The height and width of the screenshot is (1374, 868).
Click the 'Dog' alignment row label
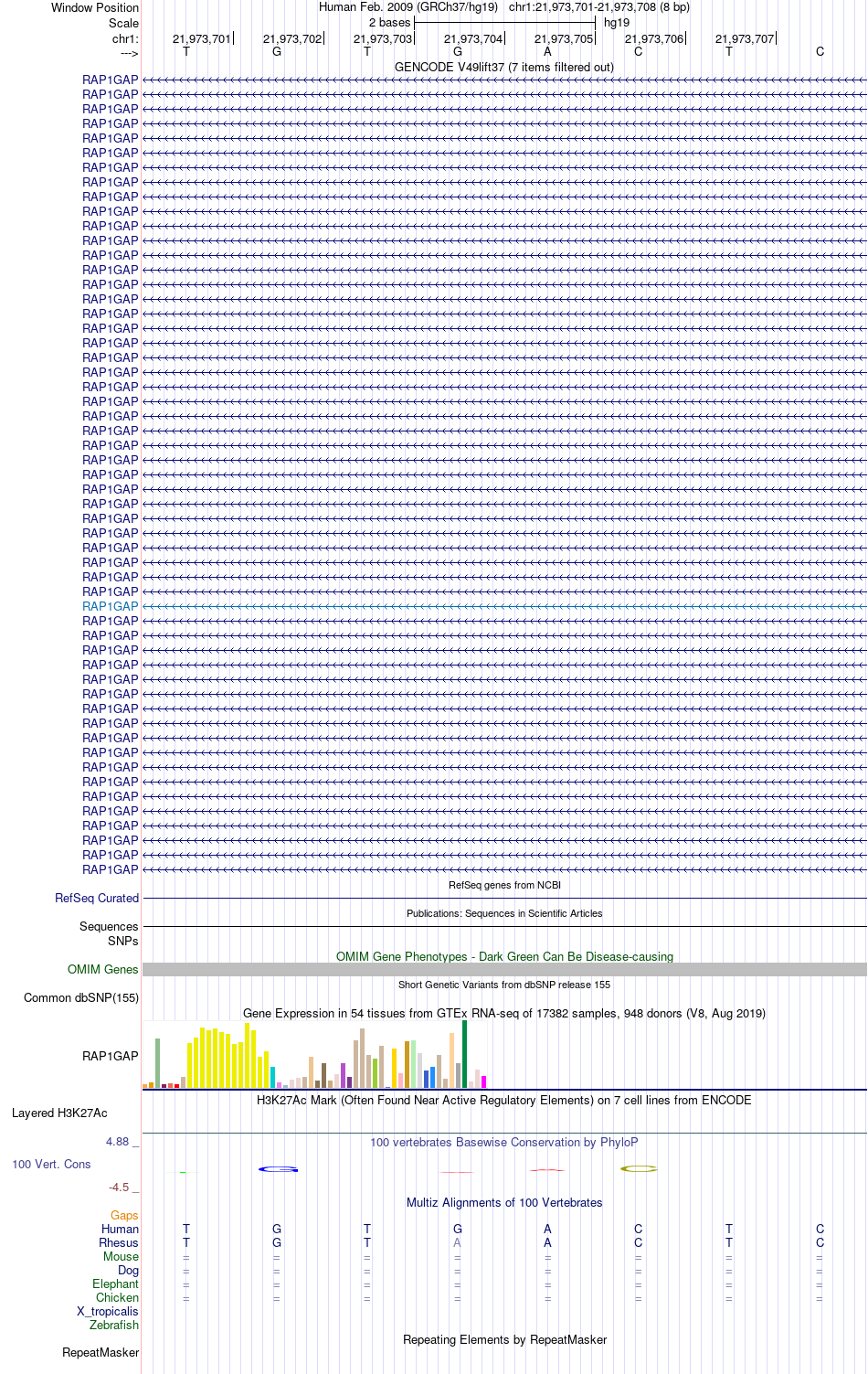pos(128,1271)
